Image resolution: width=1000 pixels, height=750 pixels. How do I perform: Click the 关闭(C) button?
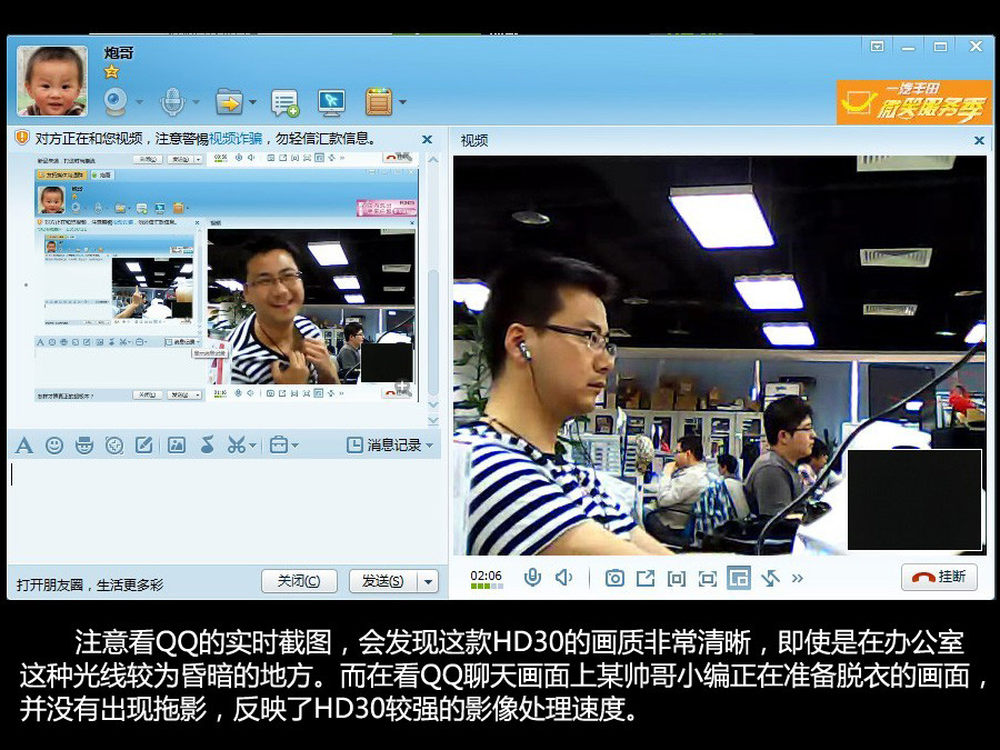coord(299,581)
